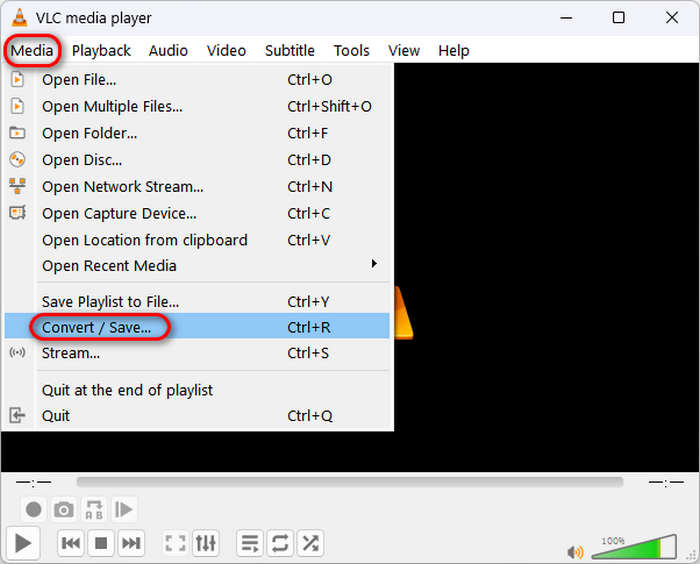Click the Open Folder icon

click(17, 133)
